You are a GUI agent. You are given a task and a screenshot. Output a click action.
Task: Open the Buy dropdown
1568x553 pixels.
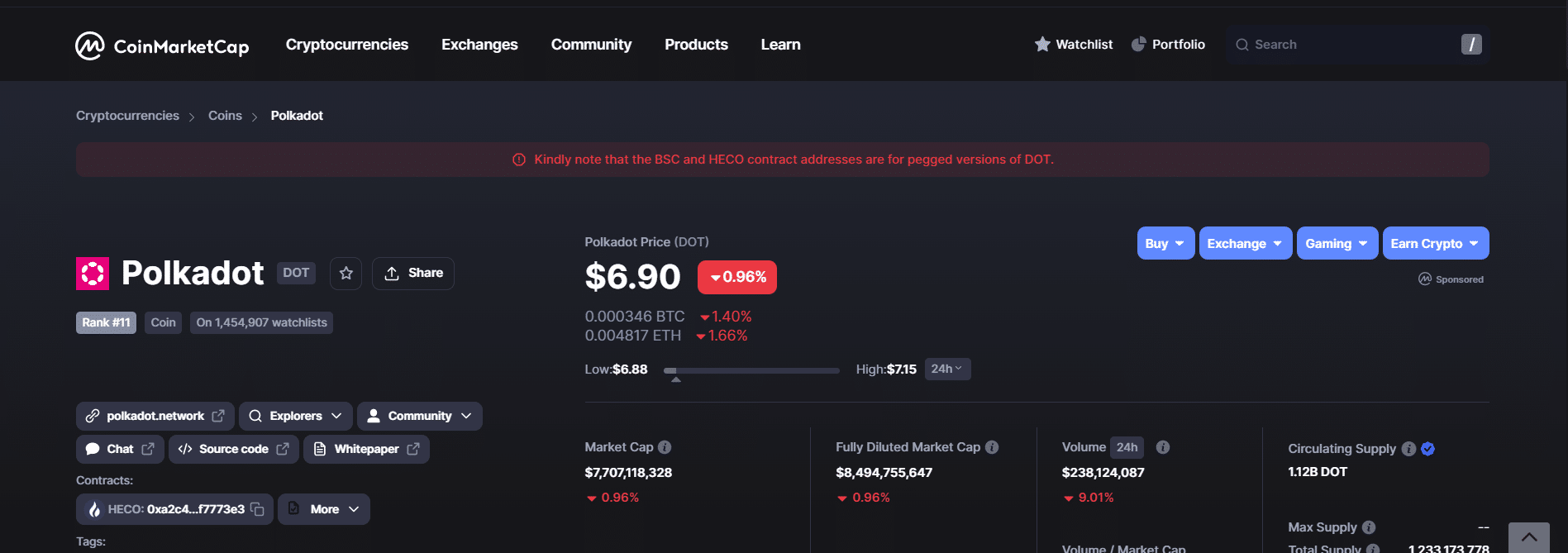click(1165, 243)
